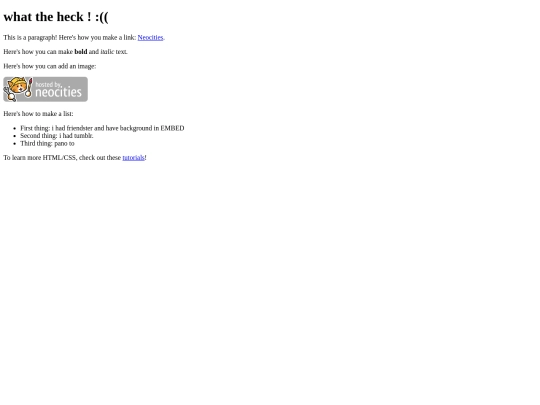Image resolution: width=540 pixels, height=405 pixels.
Task: Click the bullet before 'Second thing'
Action: 14,136
